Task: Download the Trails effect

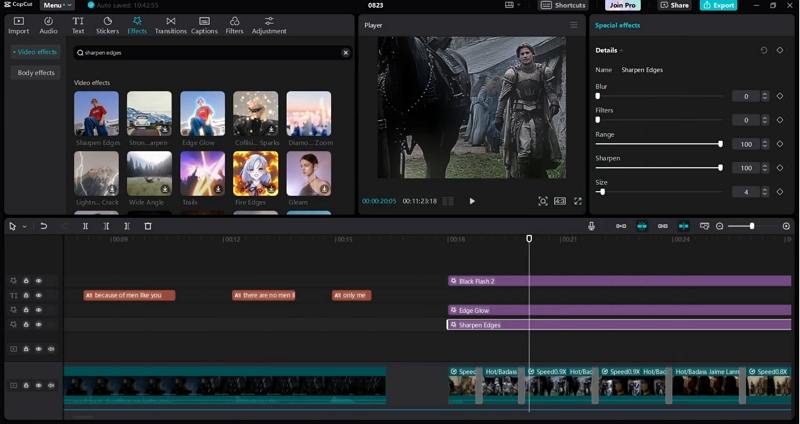Action: point(218,189)
